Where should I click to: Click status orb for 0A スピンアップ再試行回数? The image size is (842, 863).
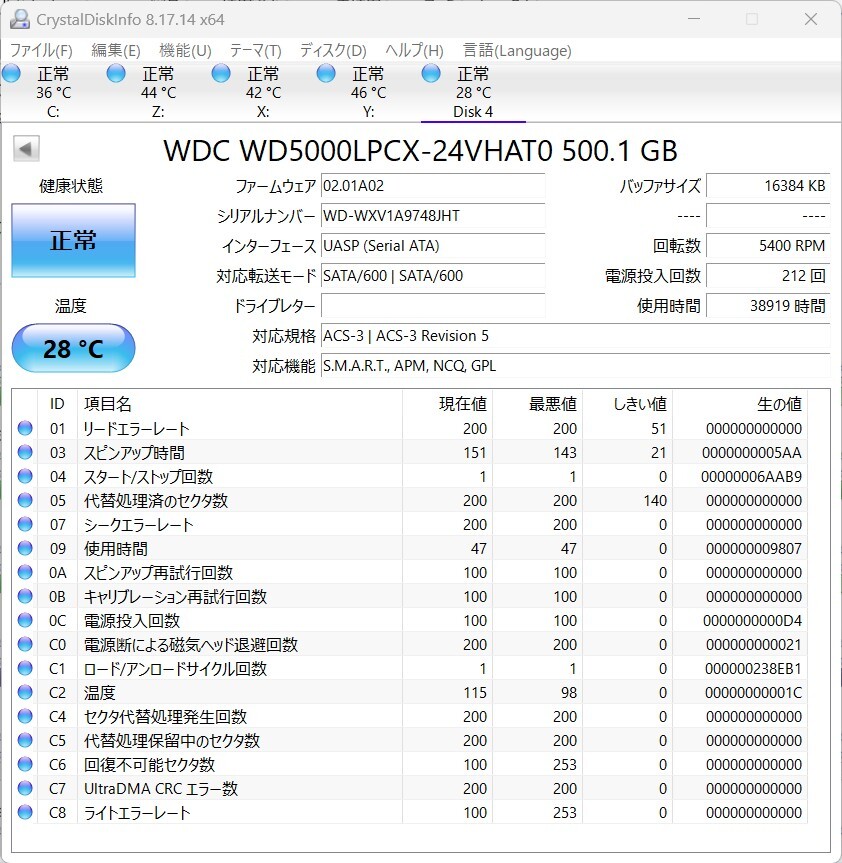(25, 572)
